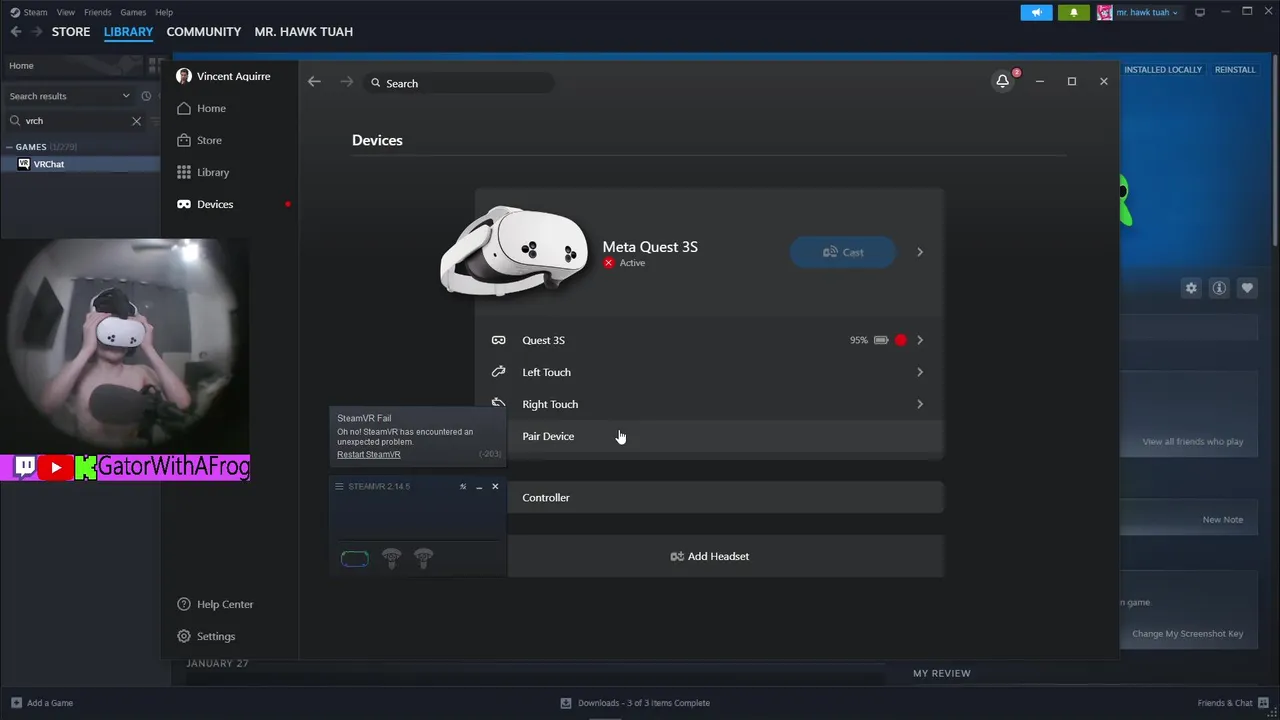Image resolution: width=1280 pixels, height=720 pixels.
Task: Open VRChat game settings gear
Action: pyautogui.click(x=1191, y=288)
